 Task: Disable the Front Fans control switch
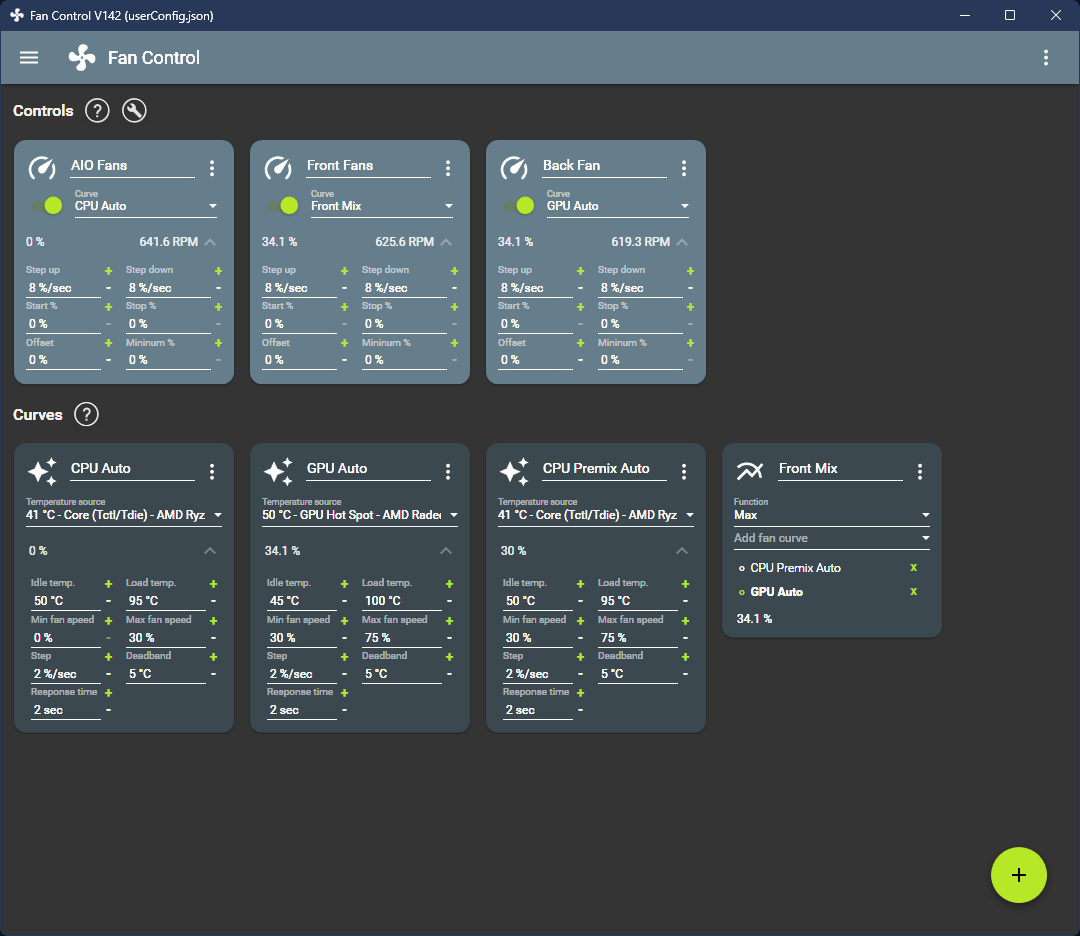coord(283,205)
